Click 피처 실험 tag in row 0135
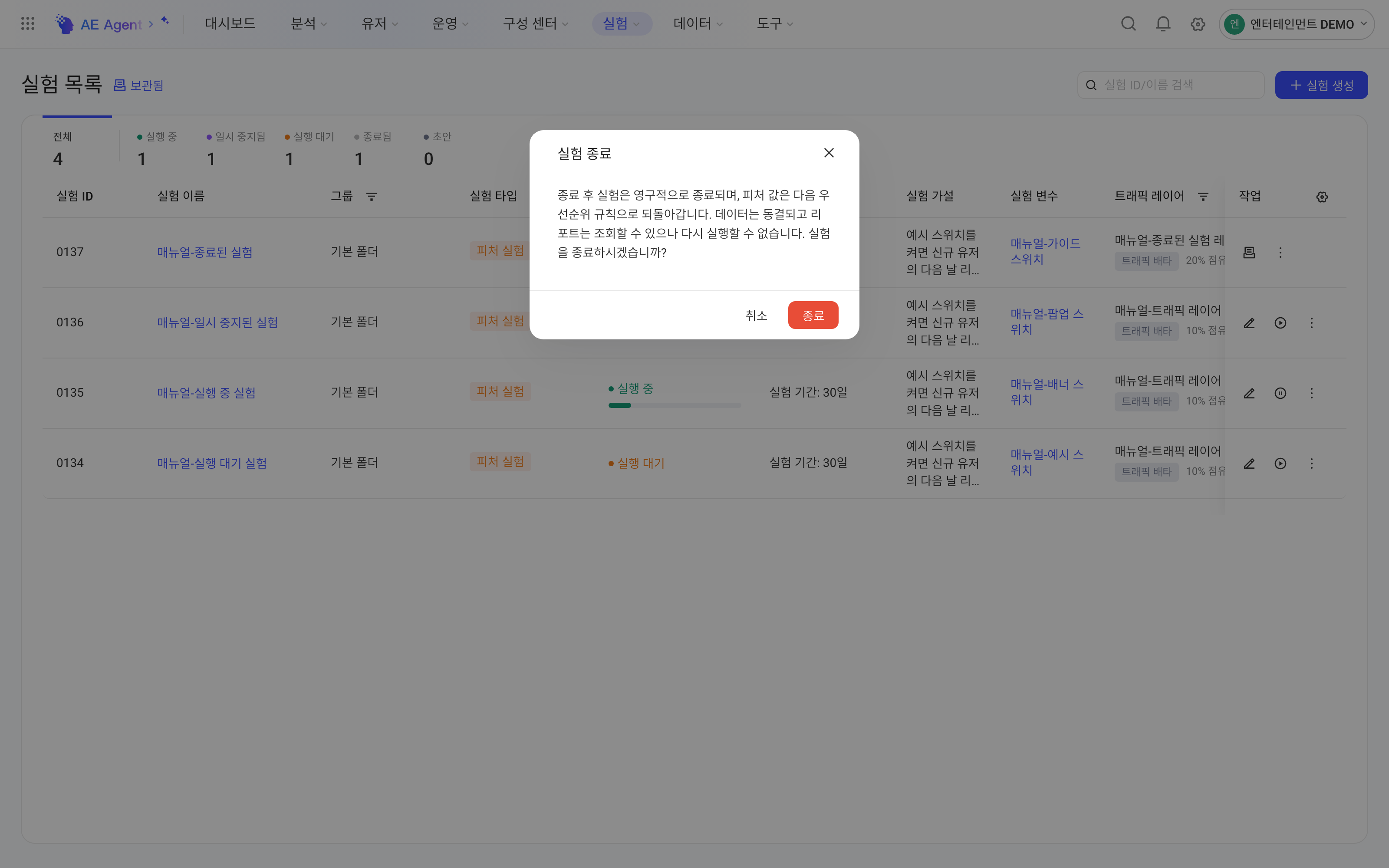 (500, 391)
